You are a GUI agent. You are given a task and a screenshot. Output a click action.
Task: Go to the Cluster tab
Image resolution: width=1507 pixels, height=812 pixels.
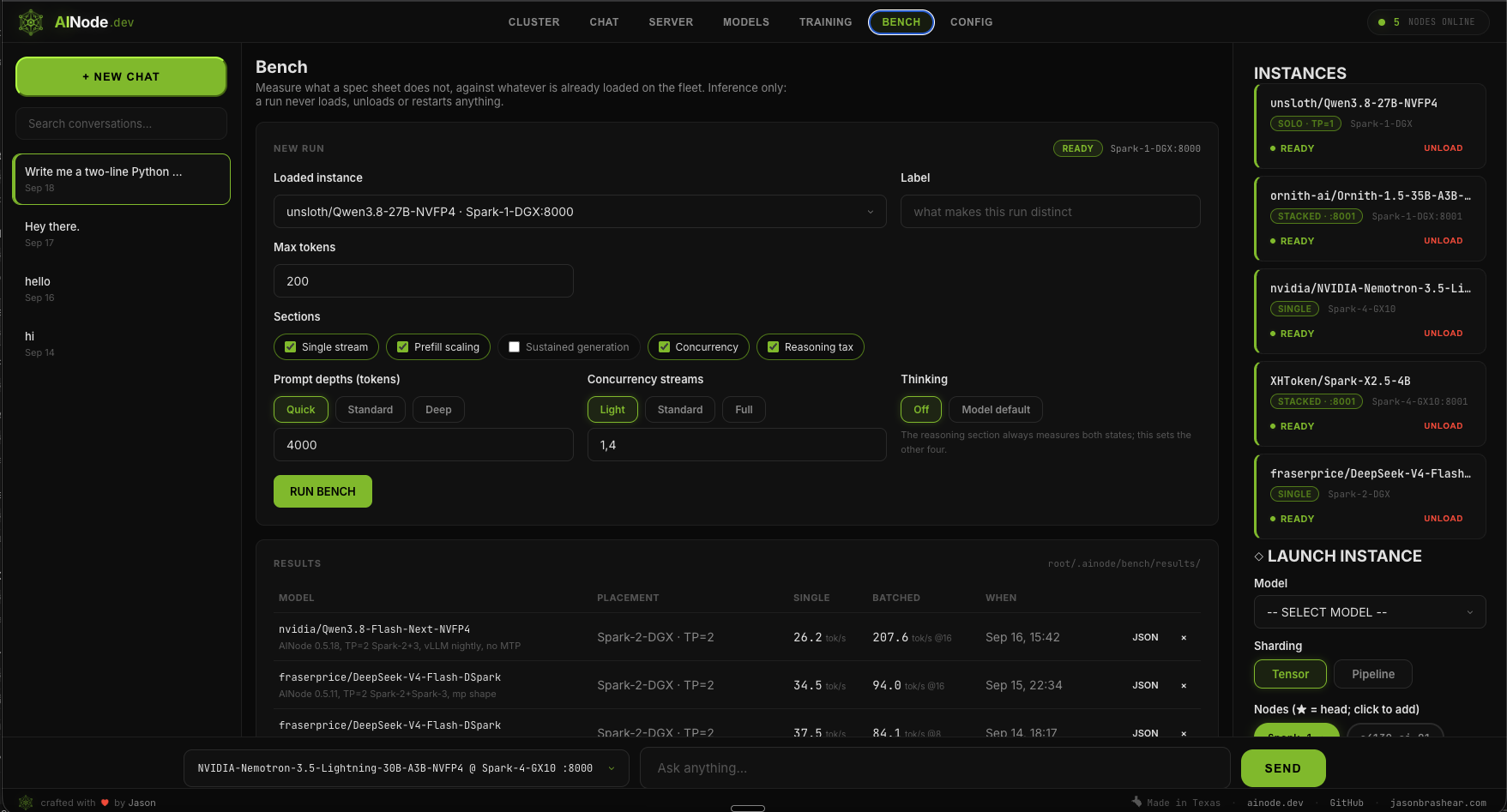click(533, 22)
